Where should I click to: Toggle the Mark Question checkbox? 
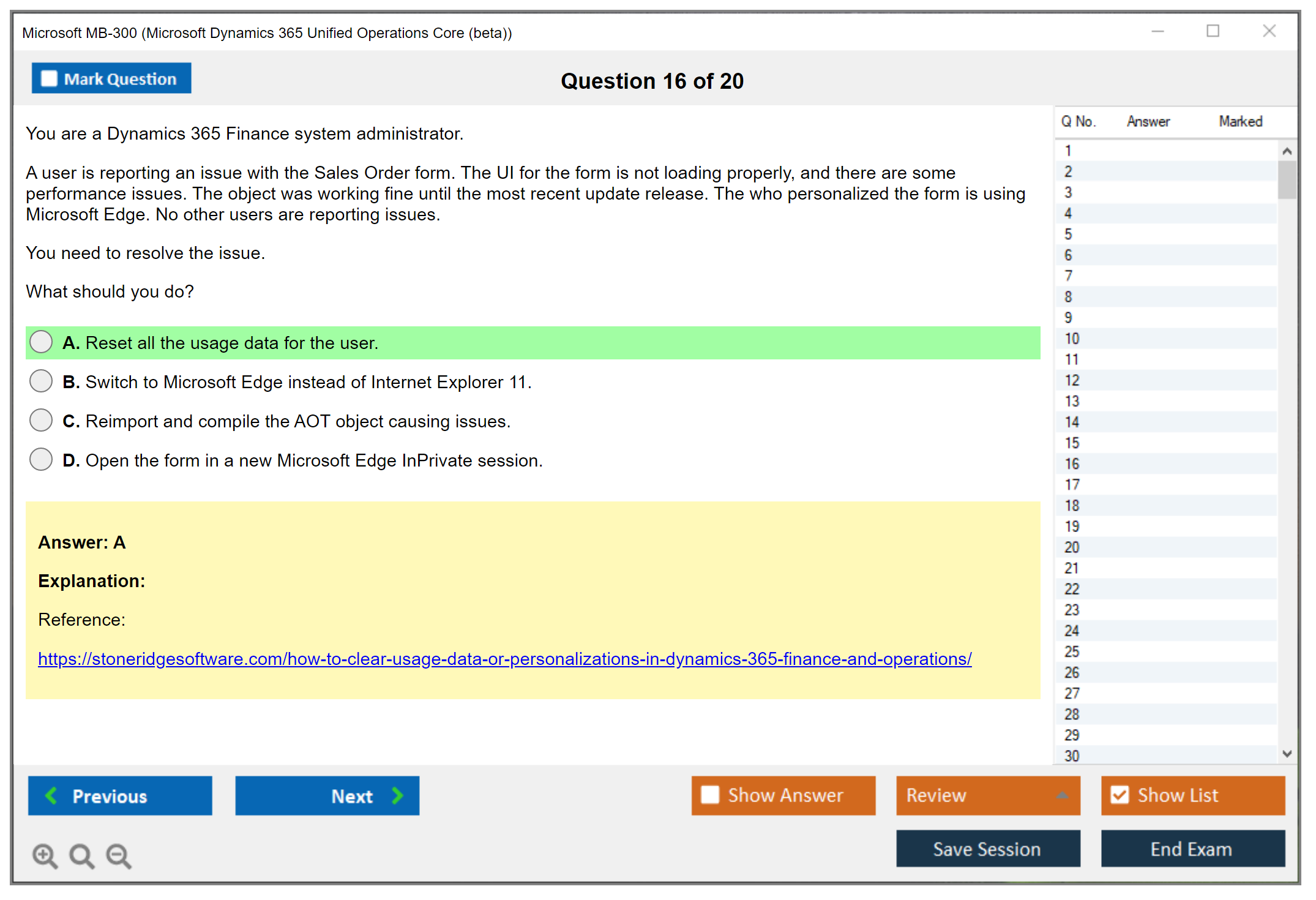pyautogui.click(x=49, y=78)
